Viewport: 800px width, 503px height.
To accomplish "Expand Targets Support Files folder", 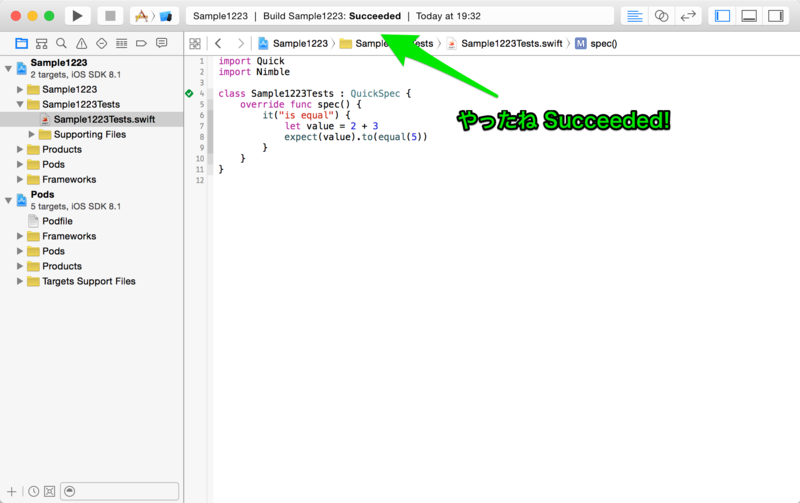I will (19, 281).
